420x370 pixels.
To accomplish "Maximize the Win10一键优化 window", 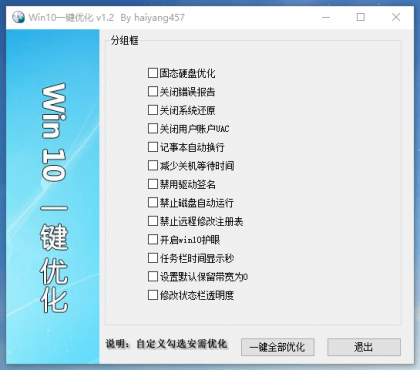I will point(361,17).
